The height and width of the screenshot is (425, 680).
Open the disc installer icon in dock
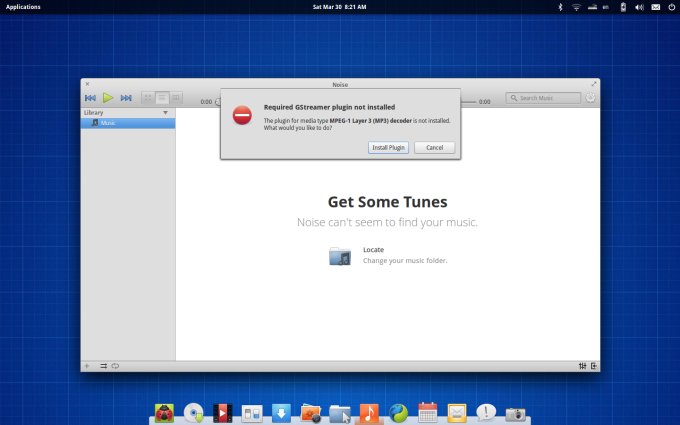[x=193, y=413]
